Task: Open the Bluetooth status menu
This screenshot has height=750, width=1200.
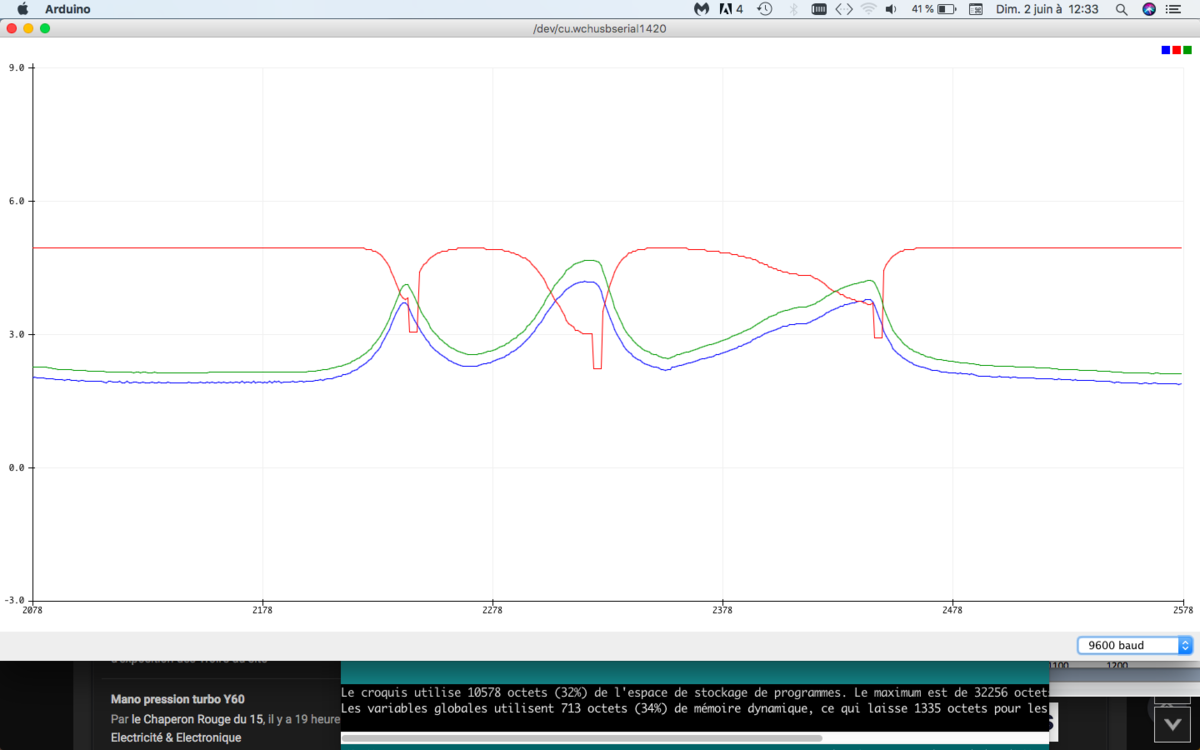Action: tap(794, 9)
